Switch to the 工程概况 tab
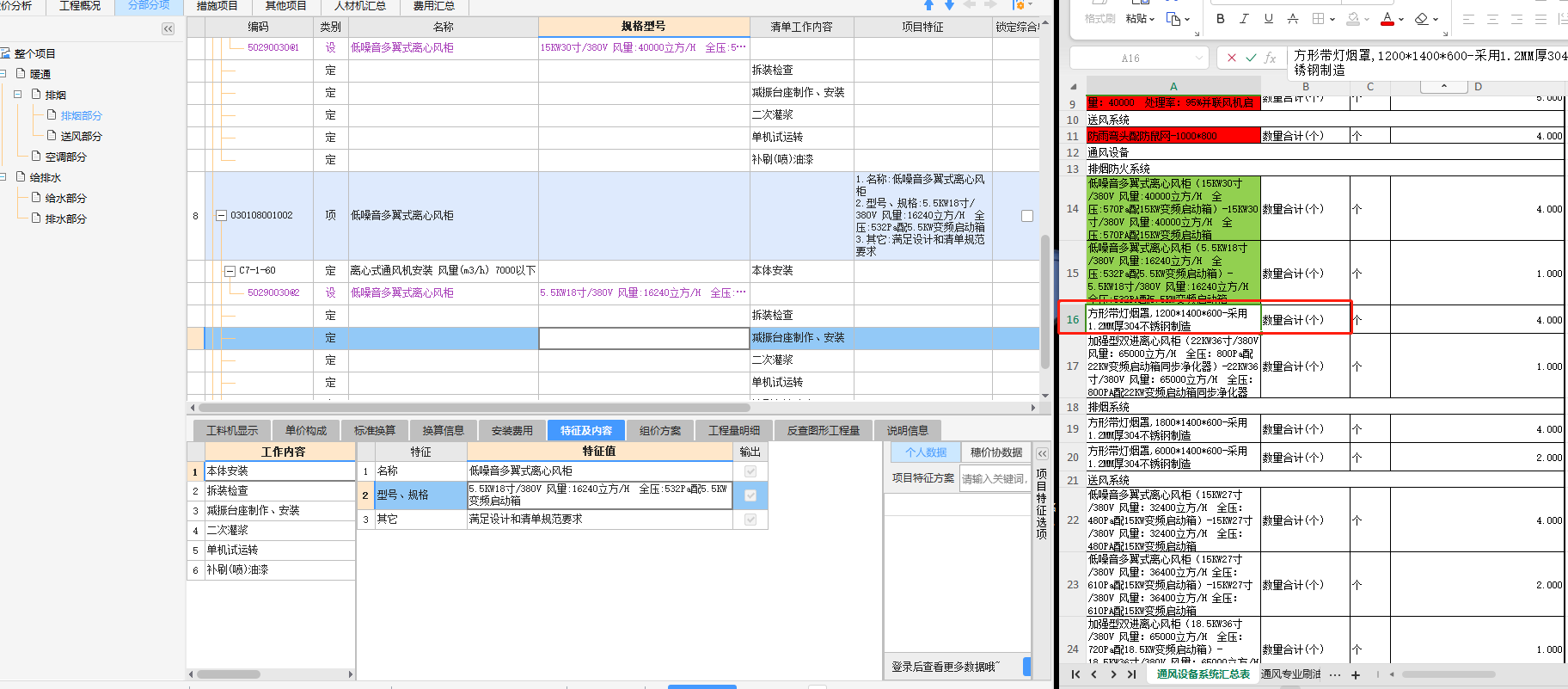 tap(80, 6)
